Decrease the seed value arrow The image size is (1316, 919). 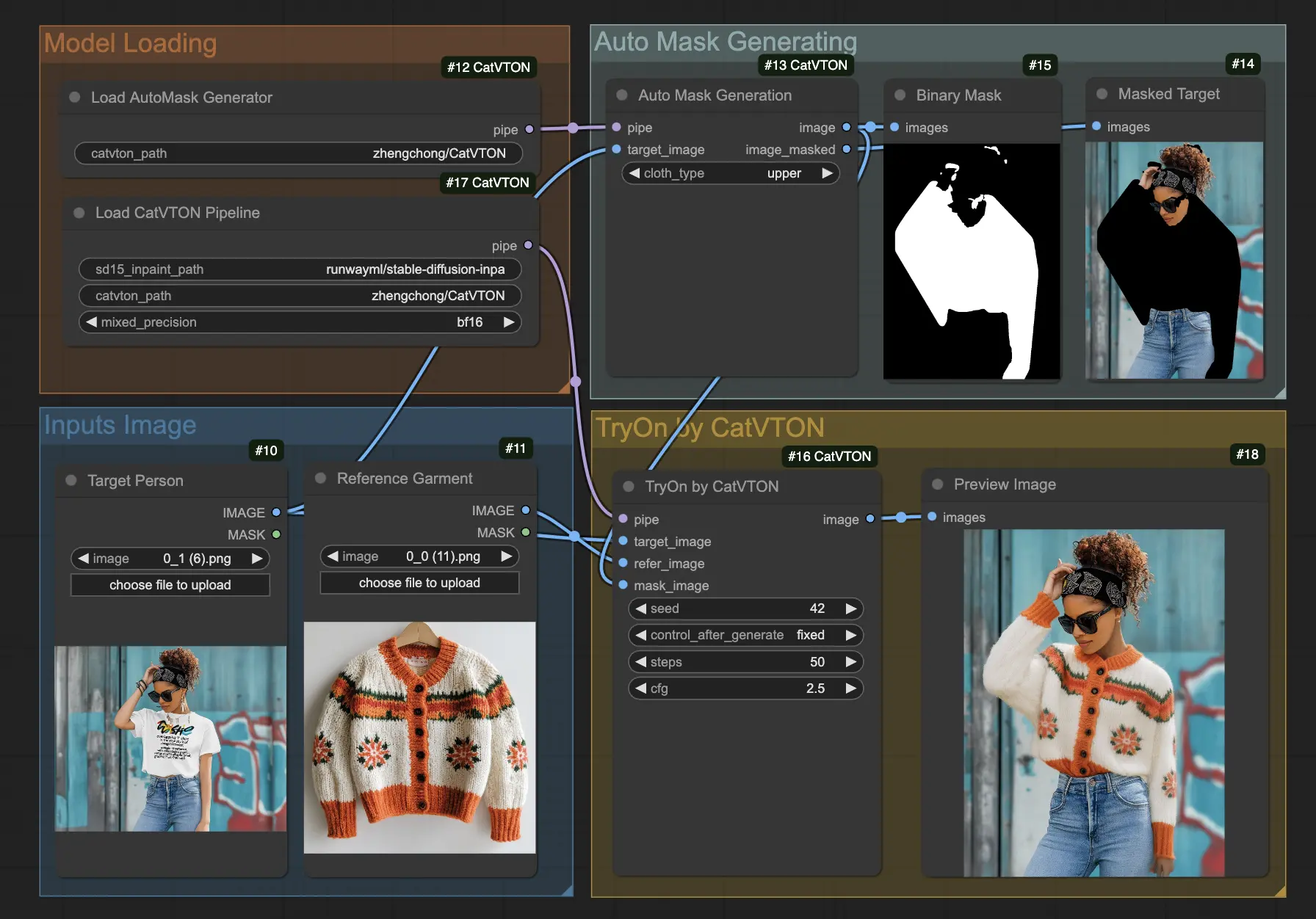[641, 609]
